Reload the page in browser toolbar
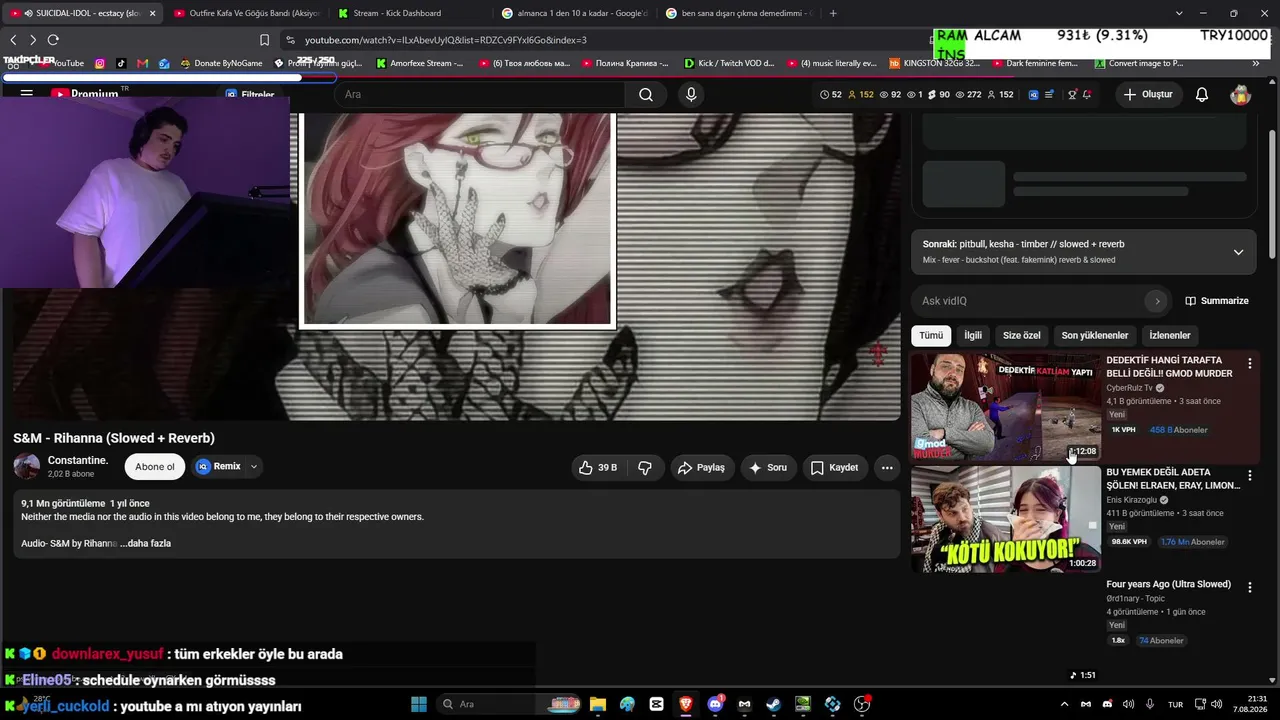The width and height of the screenshot is (1280, 720). pos(53,40)
